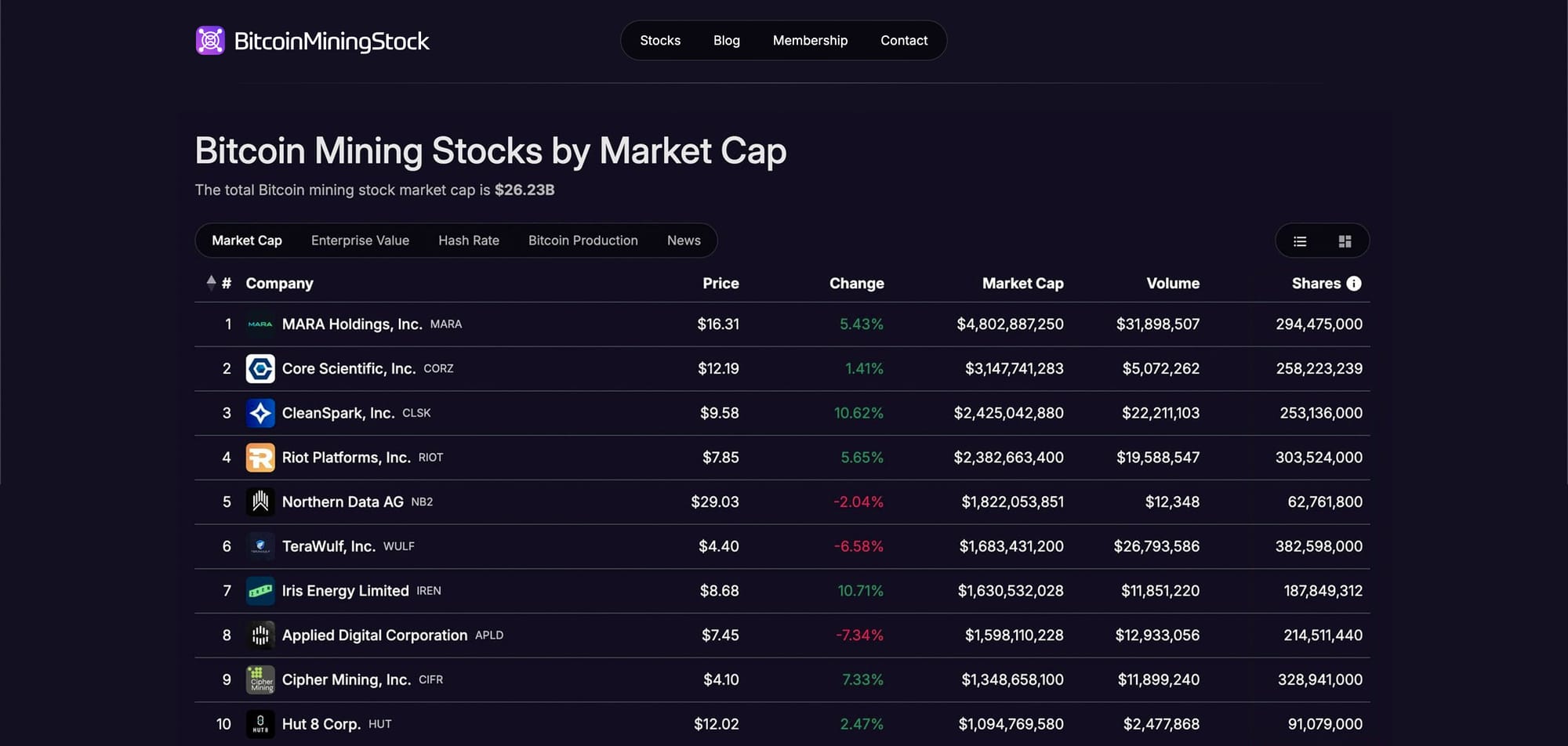Click the Core Scientific logo icon
This screenshot has height=746, width=1568.
pos(260,369)
